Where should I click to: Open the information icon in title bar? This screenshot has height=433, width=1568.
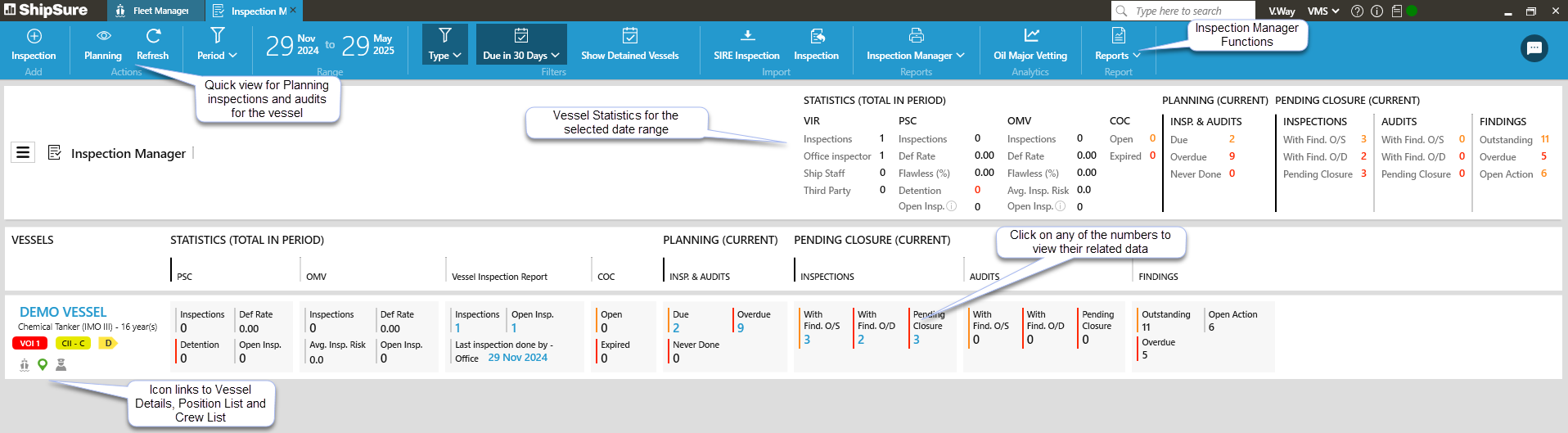coord(1377,11)
